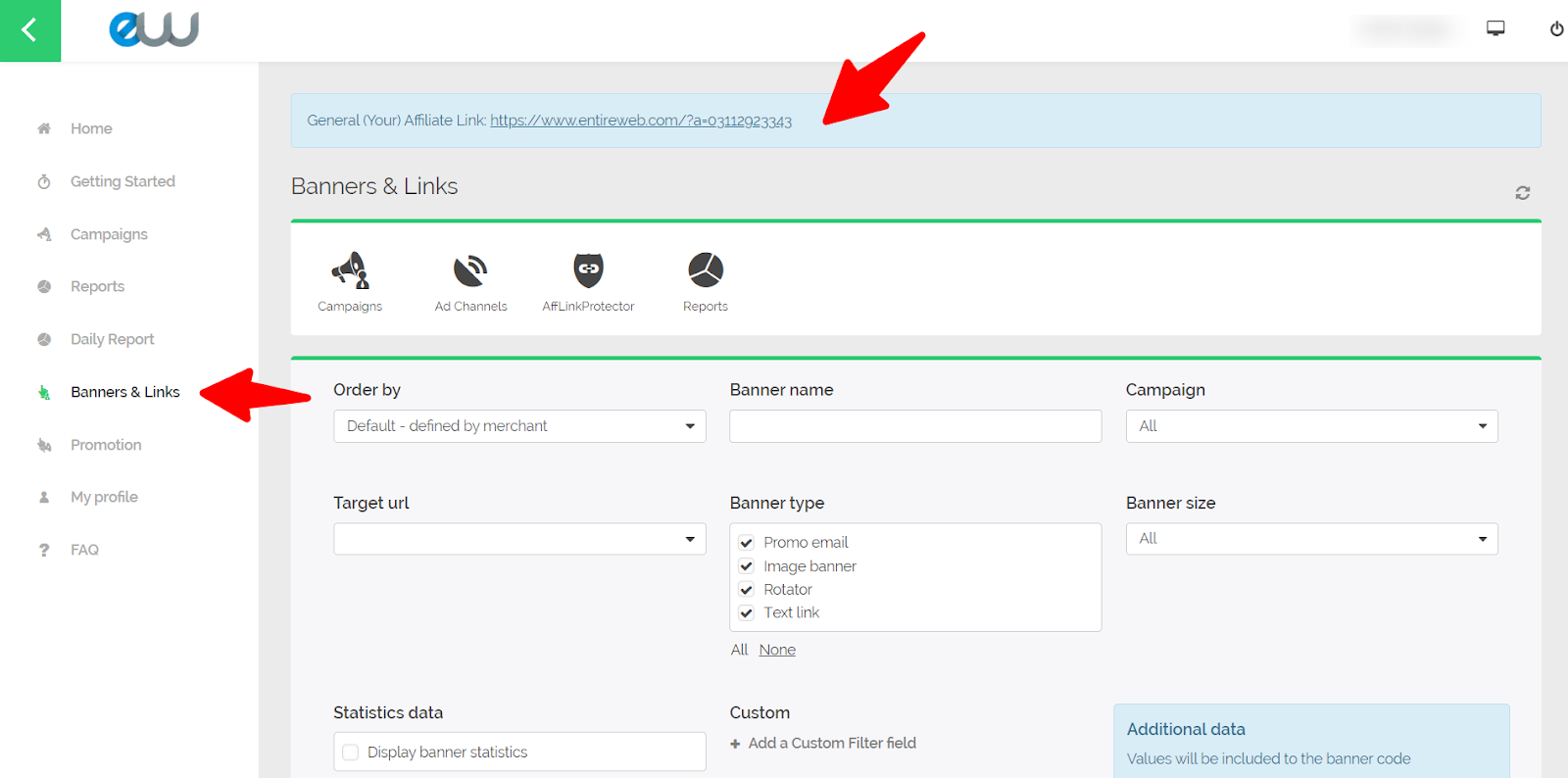Screen dimensions: 1568x778
Task: Click the Banners & Links sidebar icon
Action: (44, 392)
